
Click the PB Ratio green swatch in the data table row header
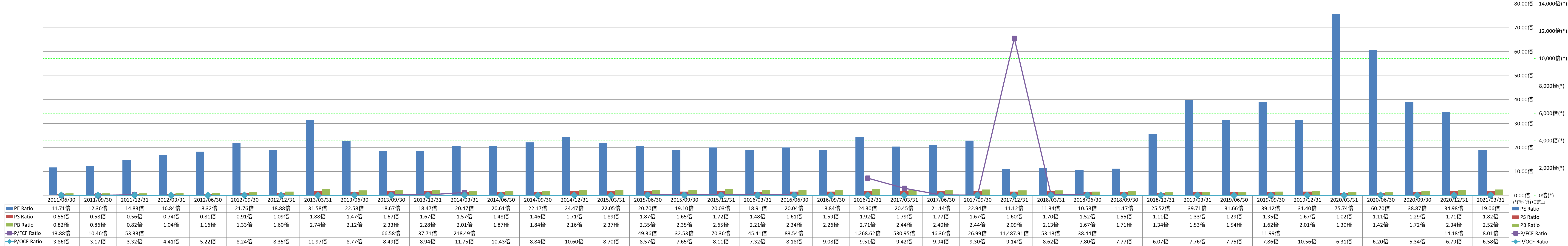pos(9,225)
